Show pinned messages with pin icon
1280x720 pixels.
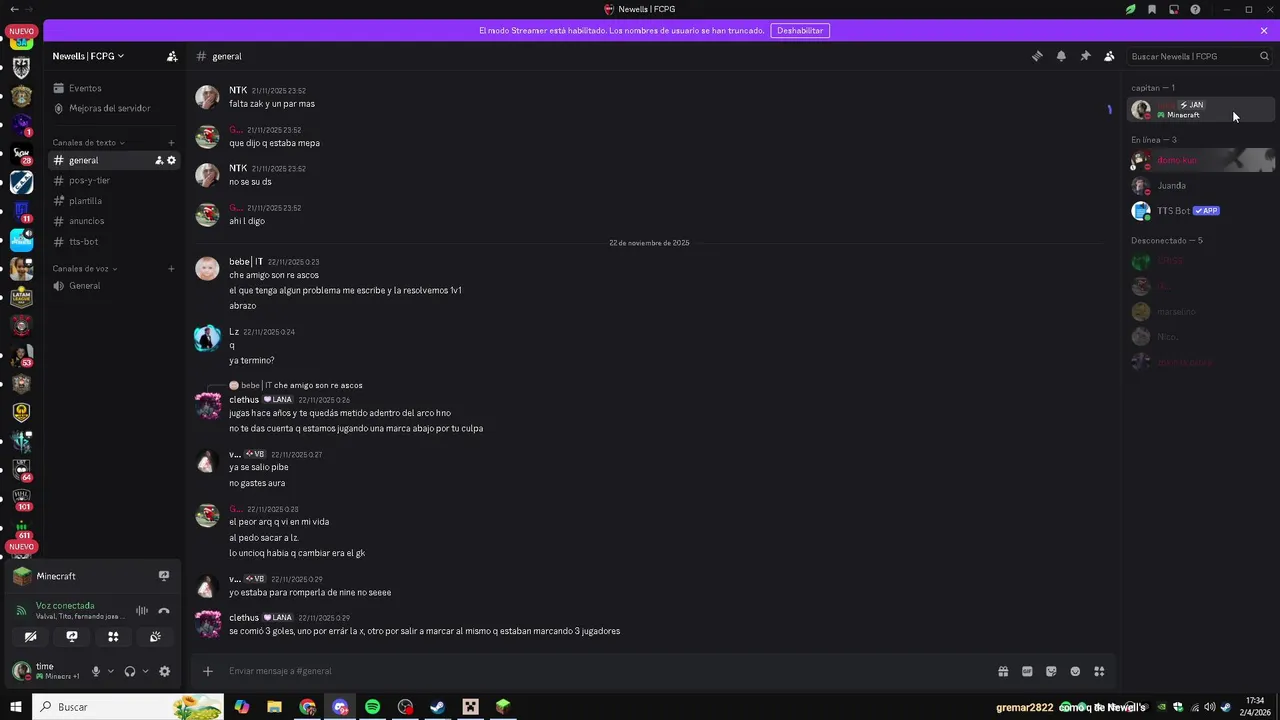[x=1085, y=56]
